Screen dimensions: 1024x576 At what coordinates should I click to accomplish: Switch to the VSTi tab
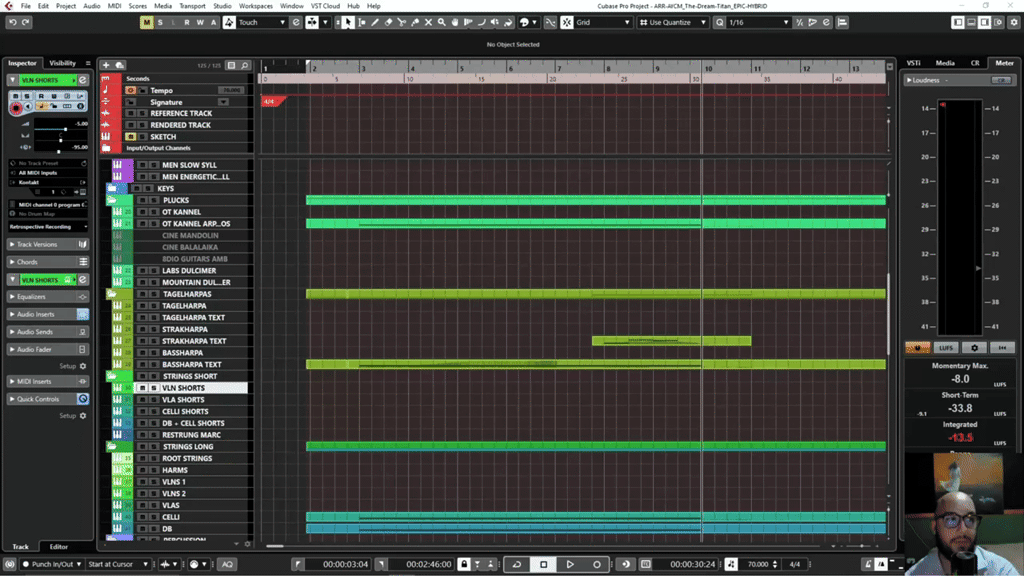pyautogui.click(x=914, y=63)
